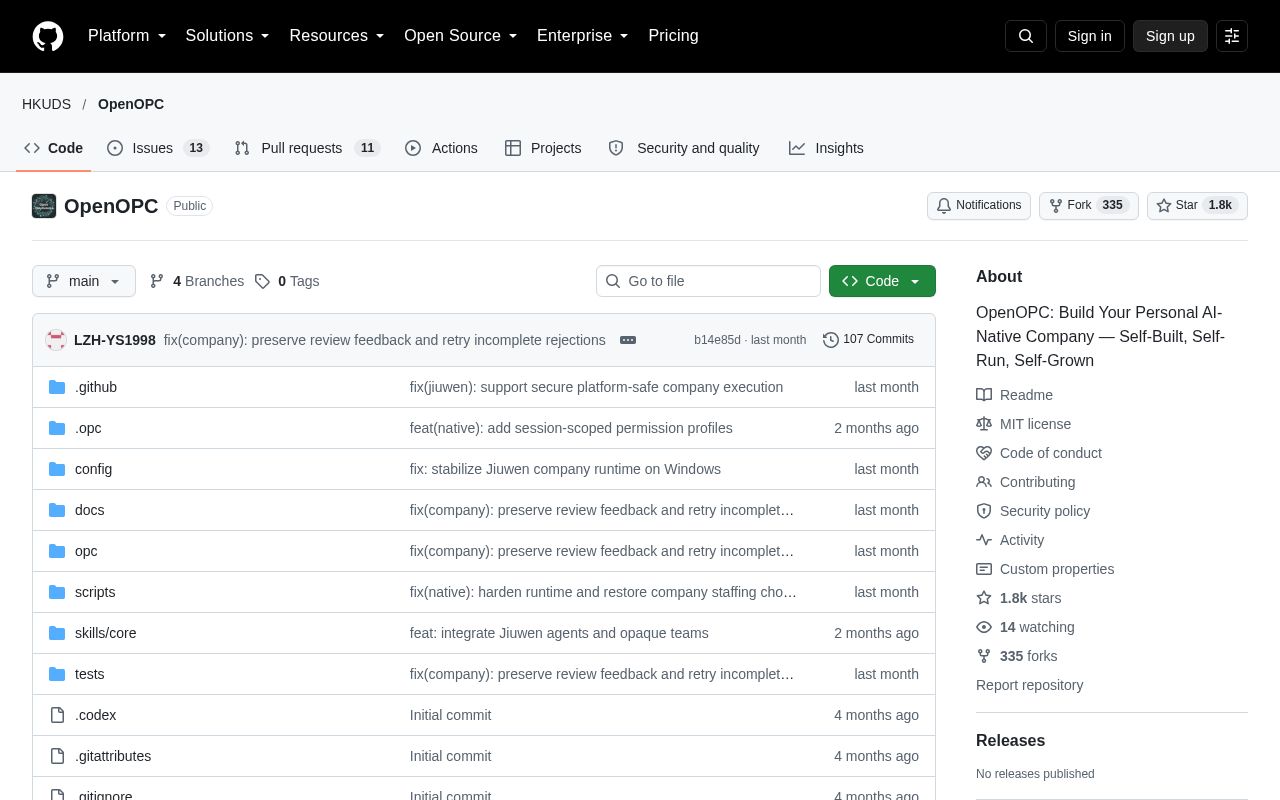1280x800 pixels.
Task: Click the Readme book icon
Action: pos(984,395)
